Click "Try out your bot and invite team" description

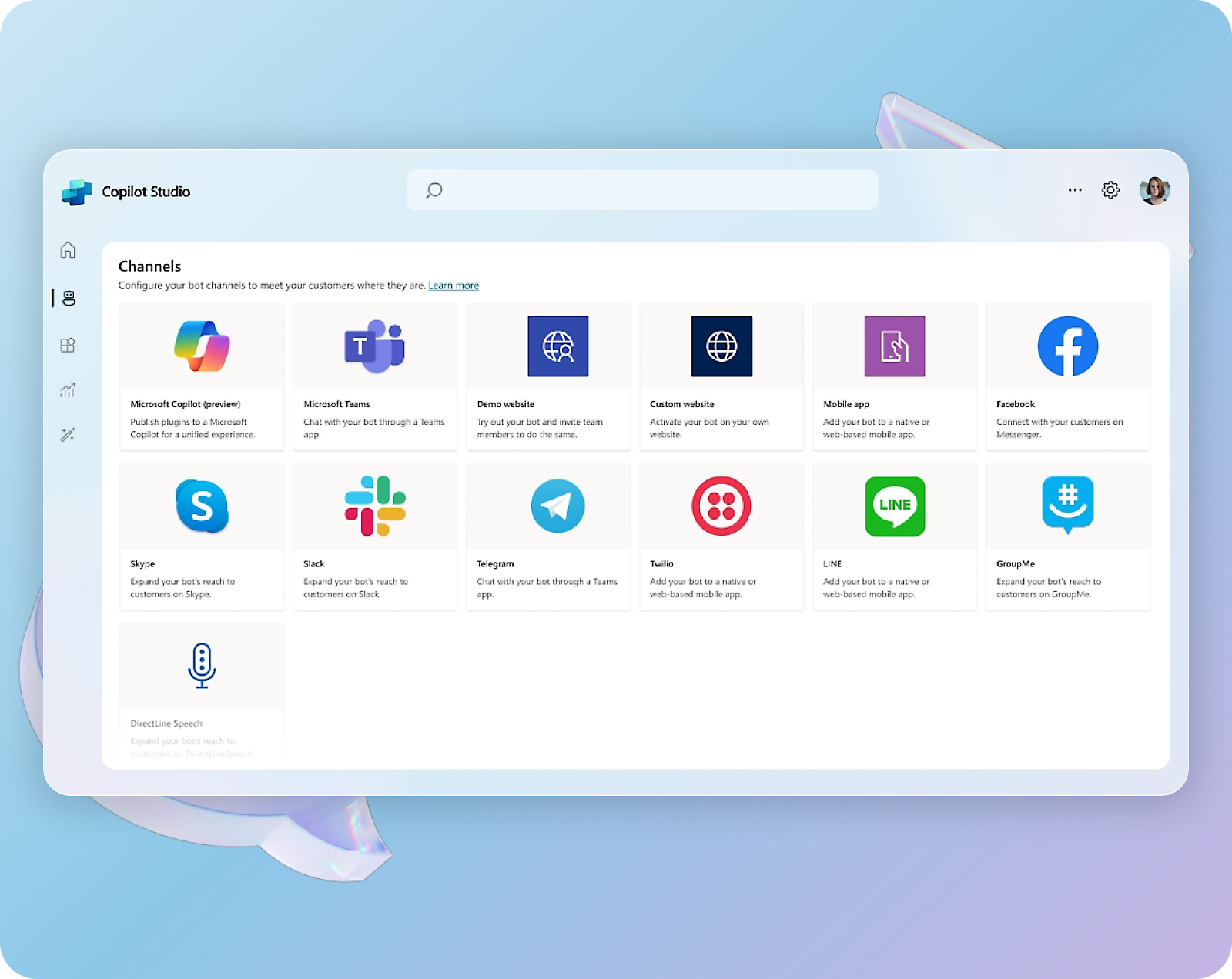click(x=540, y=428)
